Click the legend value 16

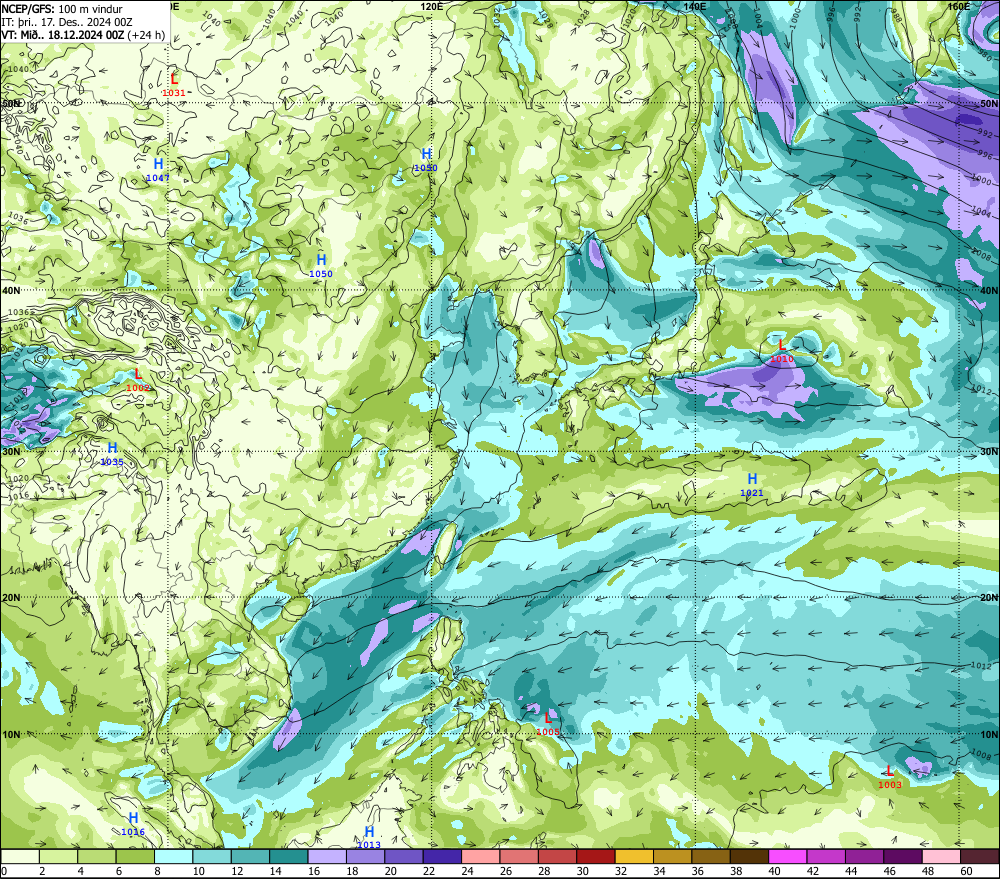(x=314, y=871)
